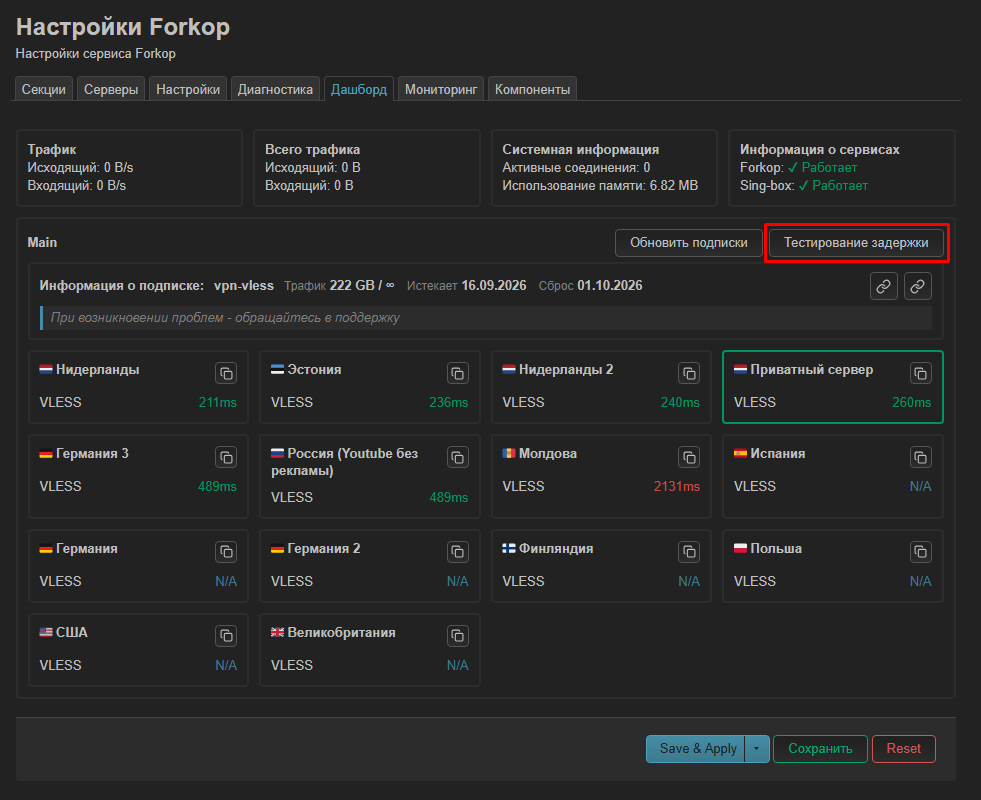Click the copy icon on Финляндия card
Image resolution: width=981 pixels, height=800 pixels.
pos(689,552)
